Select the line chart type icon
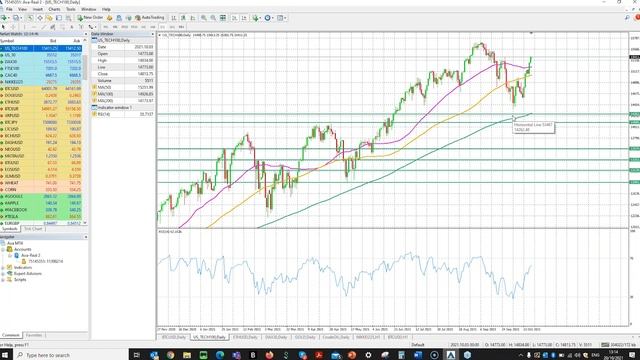640x360 pixels. (x=193, y=18)
